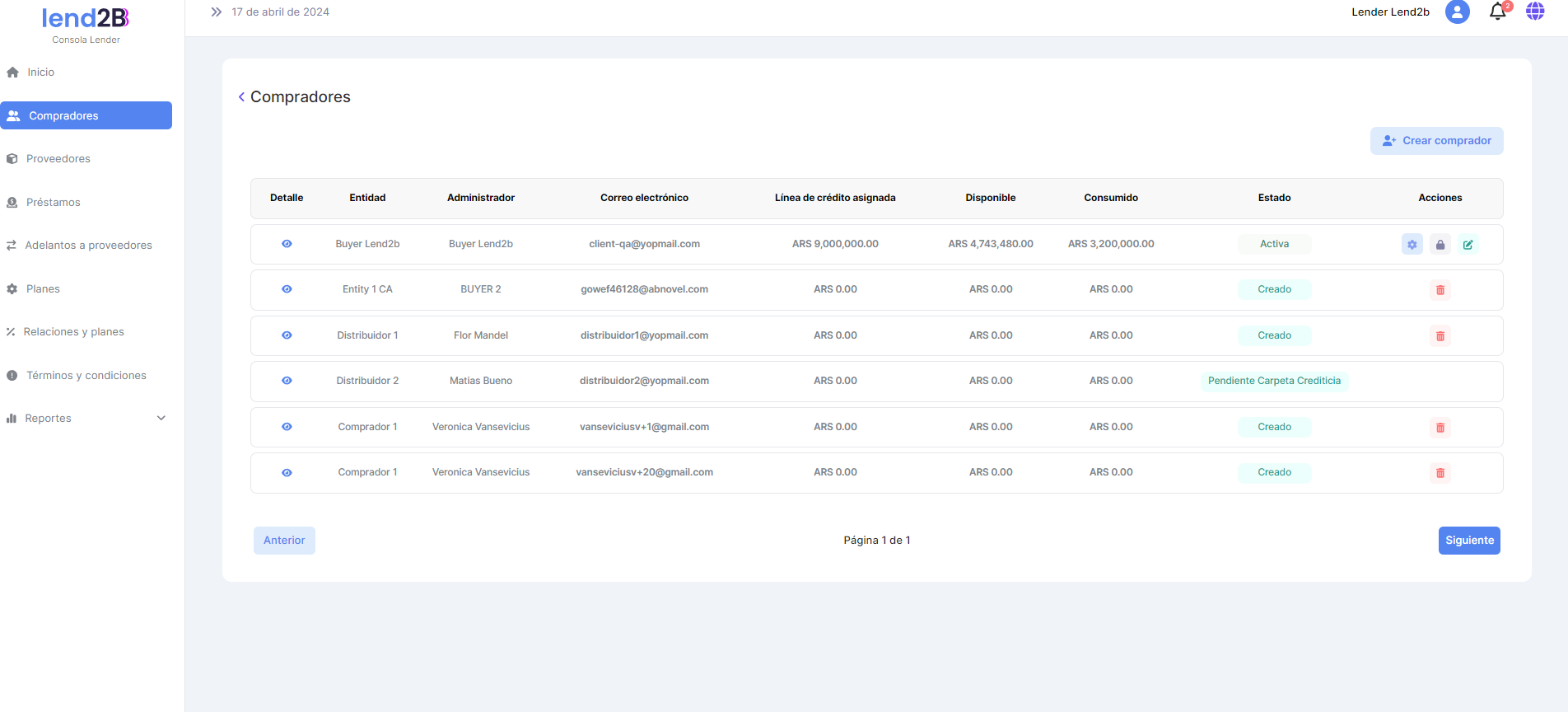Open the notifications bell
This screenshot has width=1568, height=712.
coord(1497,12)
